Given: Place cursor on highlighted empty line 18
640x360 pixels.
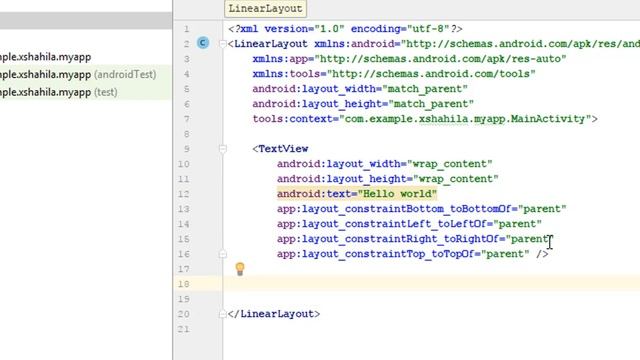Looking at the screenshot, I should point(431,284).
